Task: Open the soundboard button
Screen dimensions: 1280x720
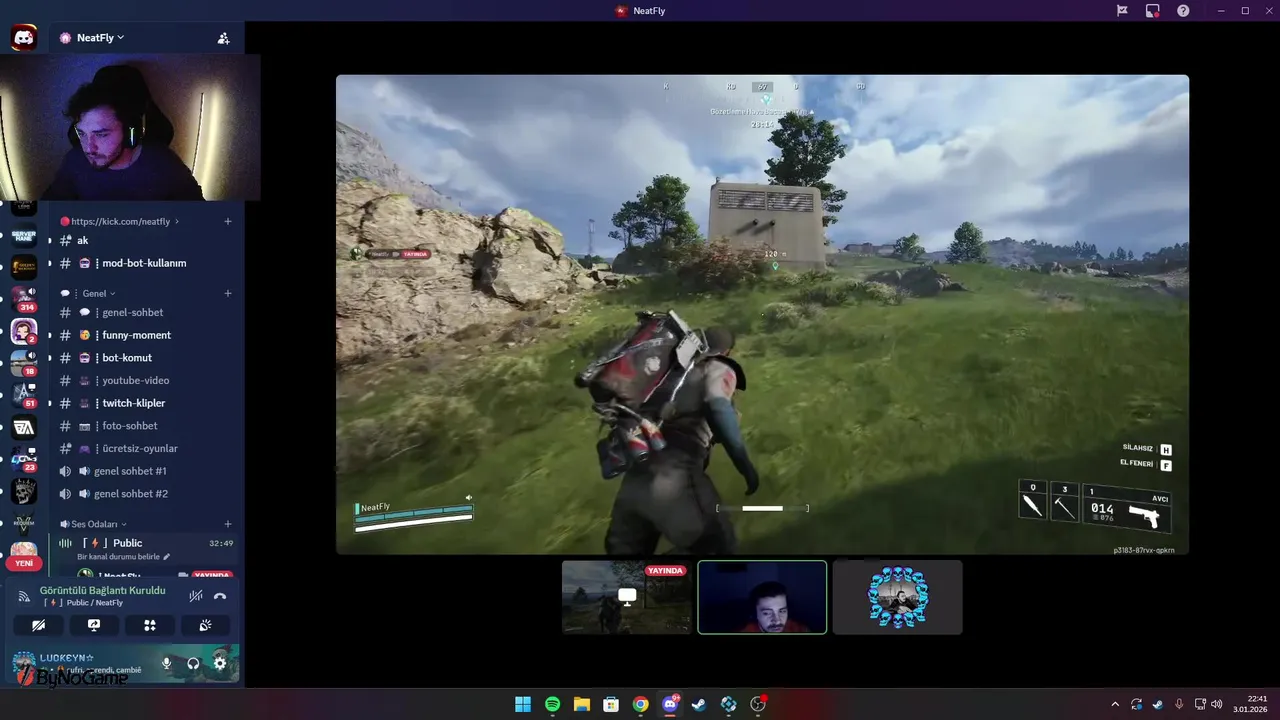Action: coord(205,625)
